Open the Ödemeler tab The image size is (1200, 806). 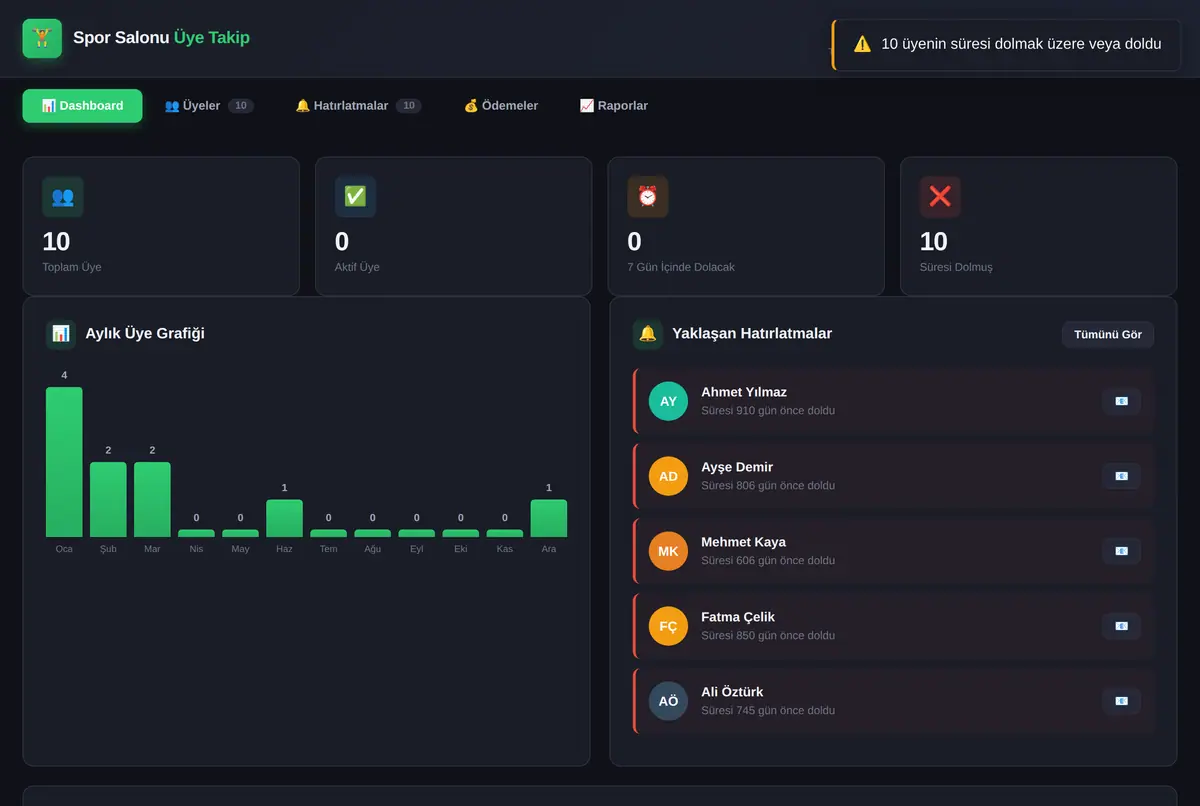pos(501,106)
